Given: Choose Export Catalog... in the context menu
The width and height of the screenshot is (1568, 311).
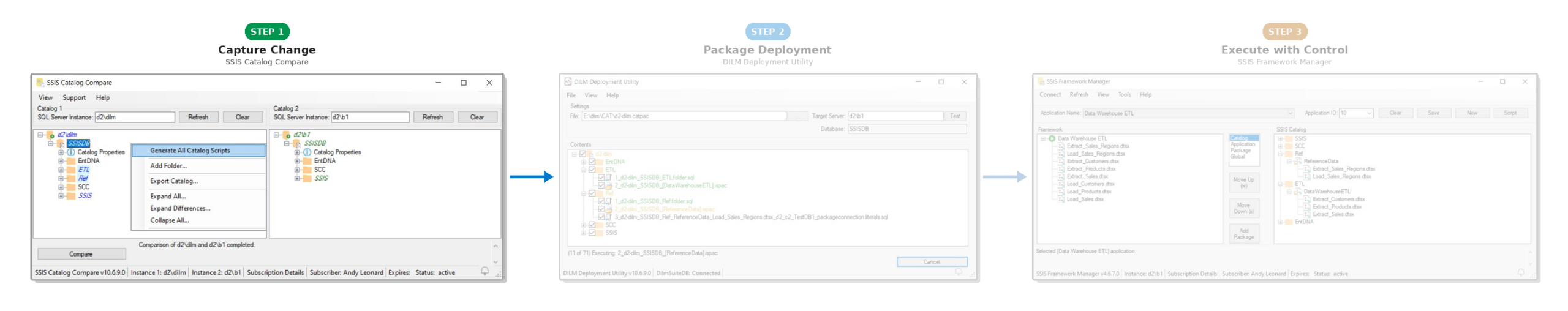Looking at the screenshot, I should point(174,181).
